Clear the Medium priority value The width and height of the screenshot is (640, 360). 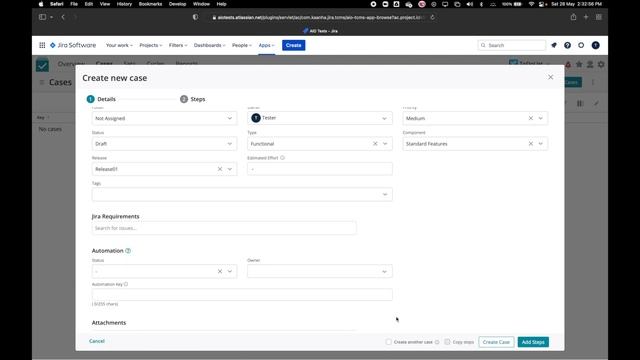pos(531,118)
